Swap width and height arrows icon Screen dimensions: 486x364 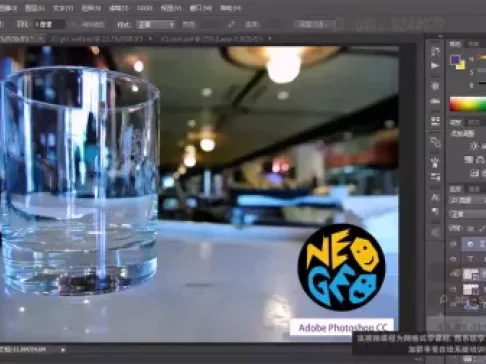(x=231, y=24)
